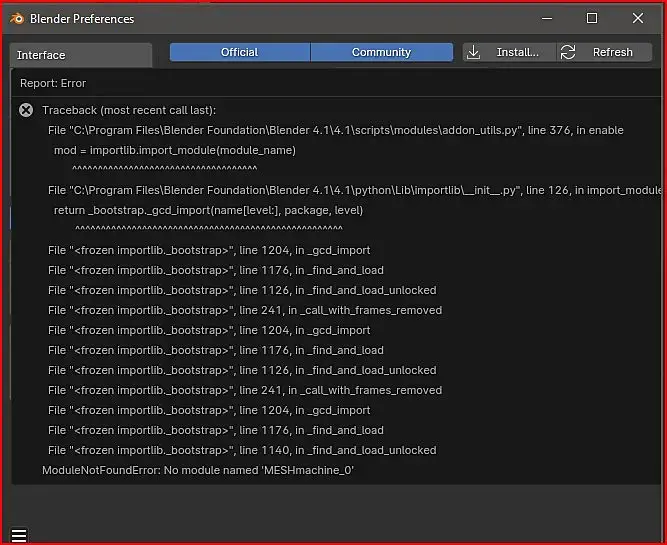Toggle the Community add-ons filter
This screenshot has height=545, width=667.
coord(381,52)
